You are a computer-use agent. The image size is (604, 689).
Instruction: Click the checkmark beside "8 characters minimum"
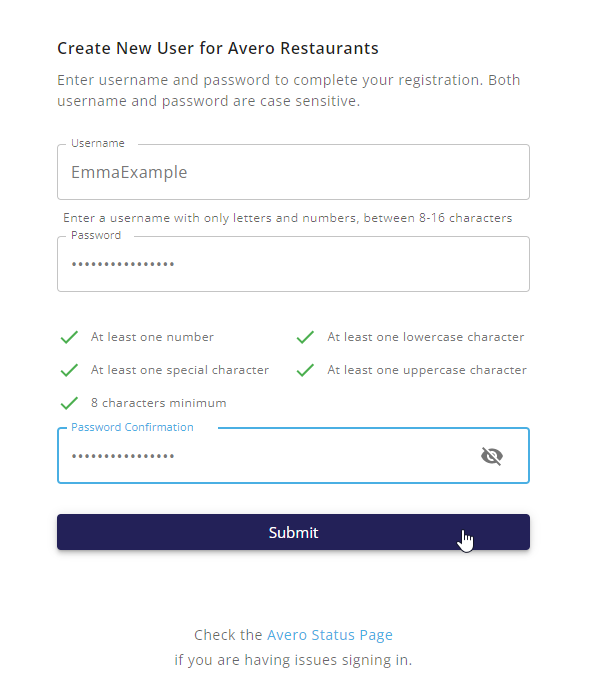coord(69,403)
